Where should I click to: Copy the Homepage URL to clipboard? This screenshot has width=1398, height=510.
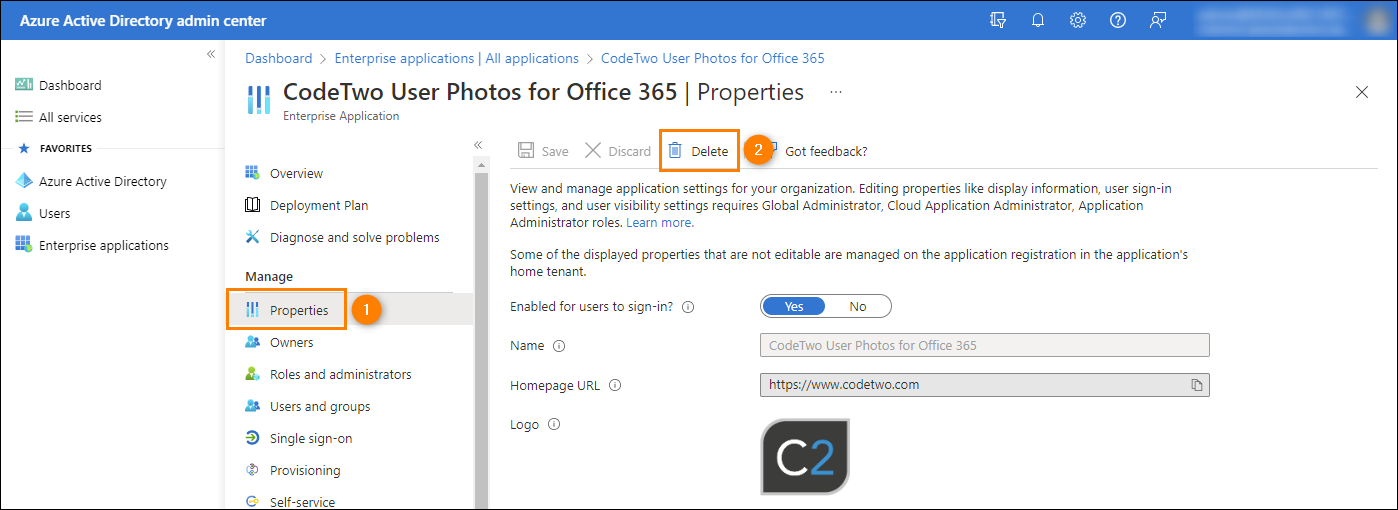1196,385
